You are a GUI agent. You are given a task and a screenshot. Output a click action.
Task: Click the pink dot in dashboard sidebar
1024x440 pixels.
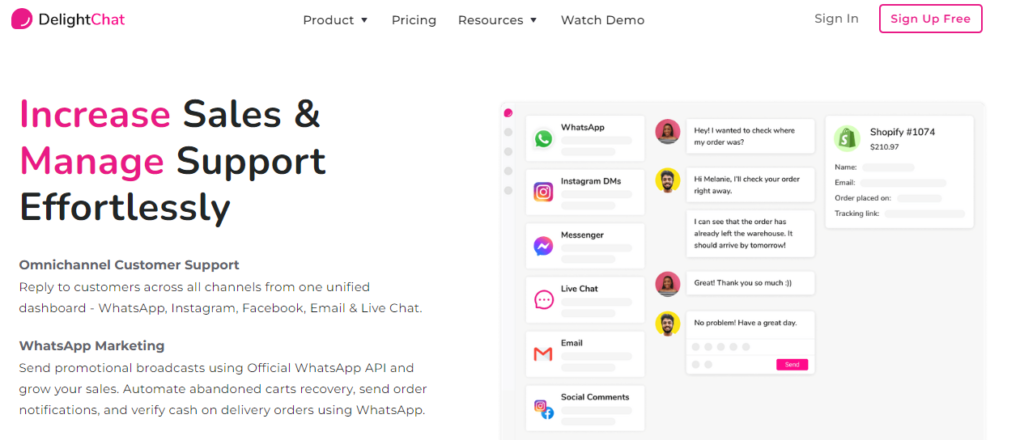pos(508,113)
